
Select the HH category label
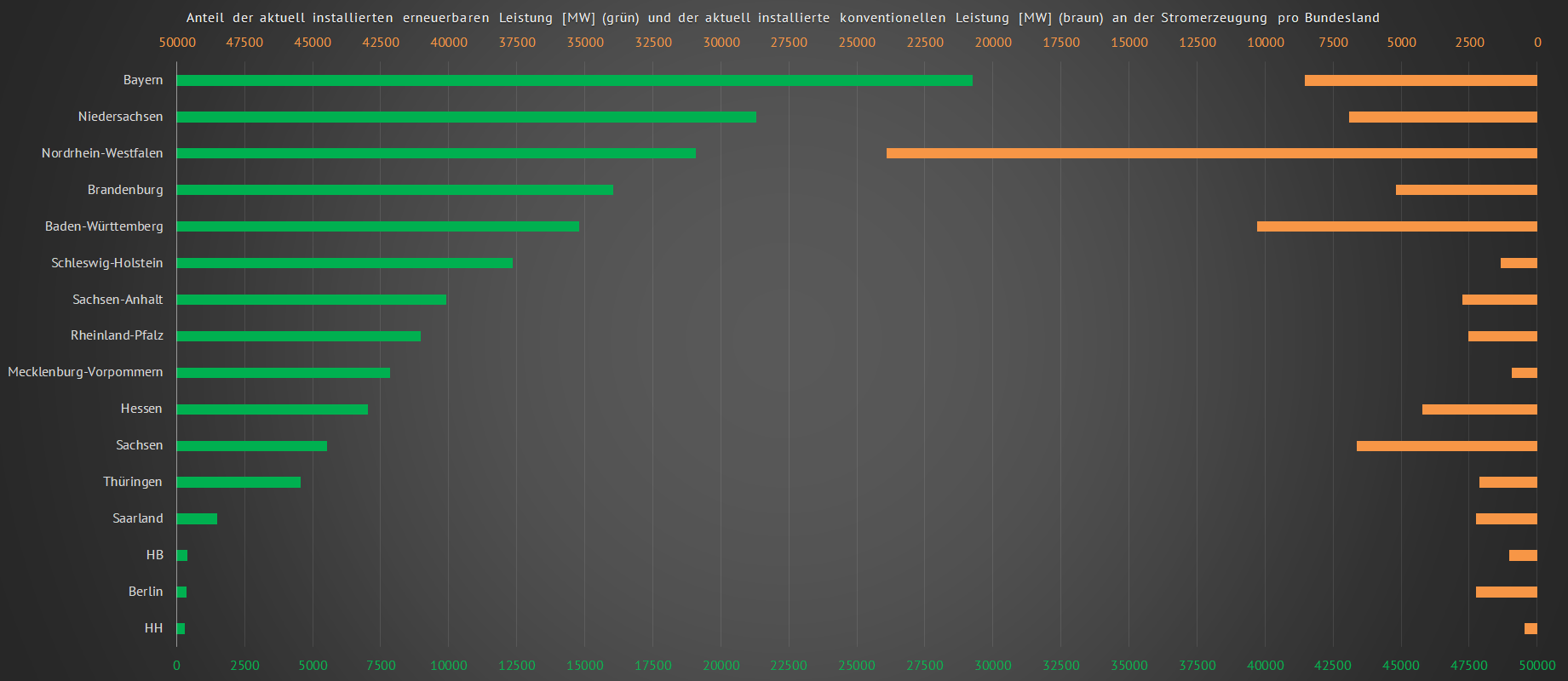point(153,628)
